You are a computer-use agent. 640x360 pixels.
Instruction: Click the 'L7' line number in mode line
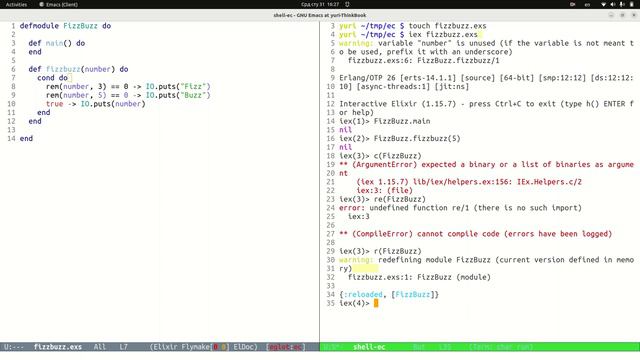(123, 347)
